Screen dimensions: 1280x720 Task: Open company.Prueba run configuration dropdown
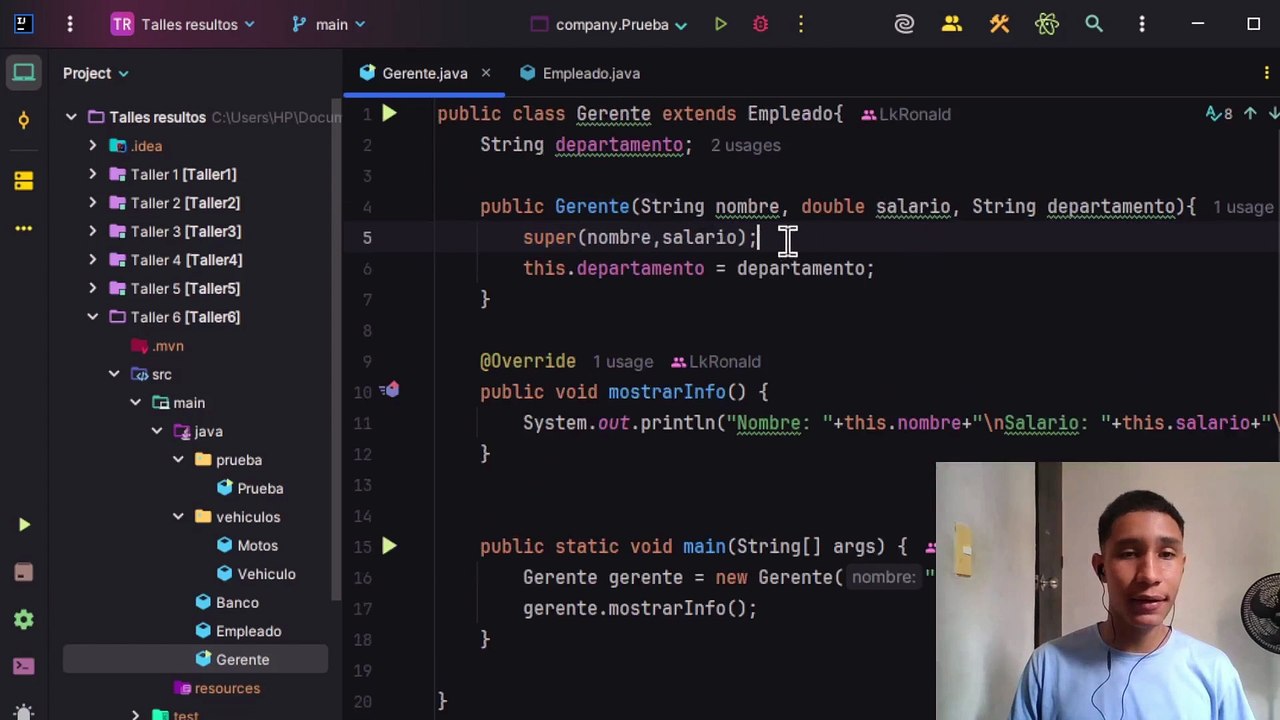(x=609, y=24)
